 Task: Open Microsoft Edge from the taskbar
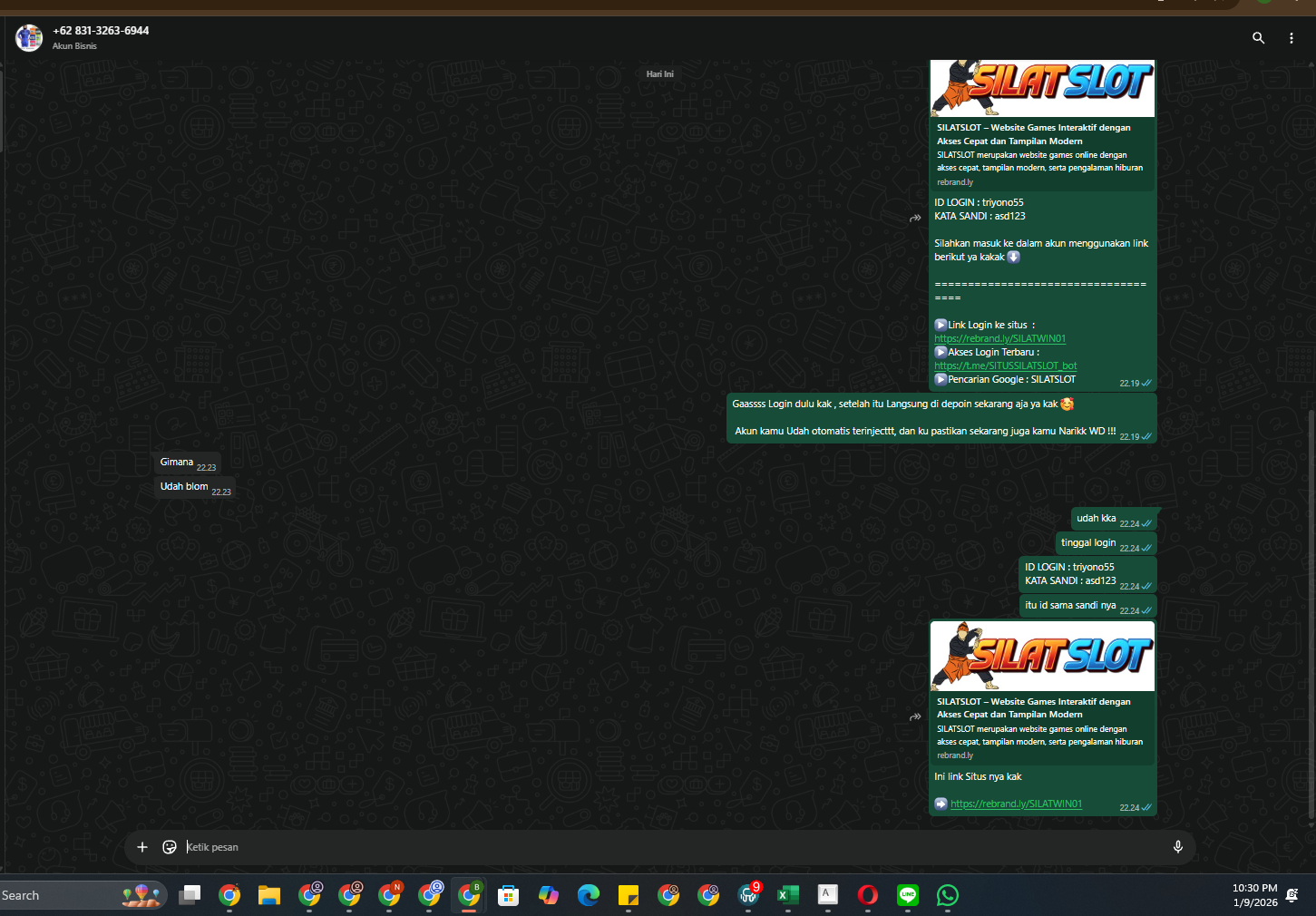[x=589, y=895]
